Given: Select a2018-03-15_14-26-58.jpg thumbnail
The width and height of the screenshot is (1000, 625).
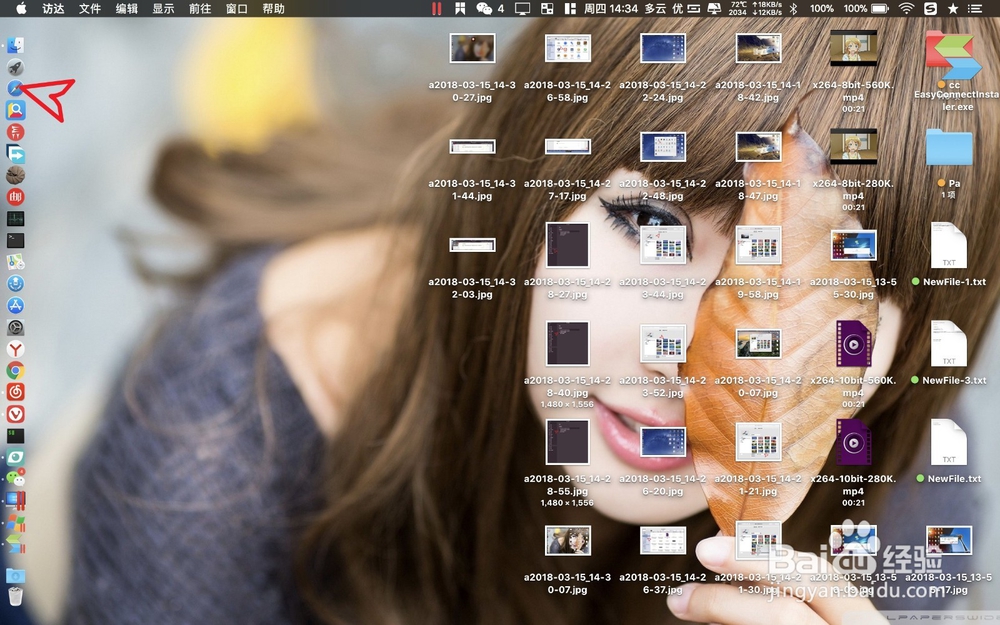Looking at the screenshot, I should (x=568, y=48).
